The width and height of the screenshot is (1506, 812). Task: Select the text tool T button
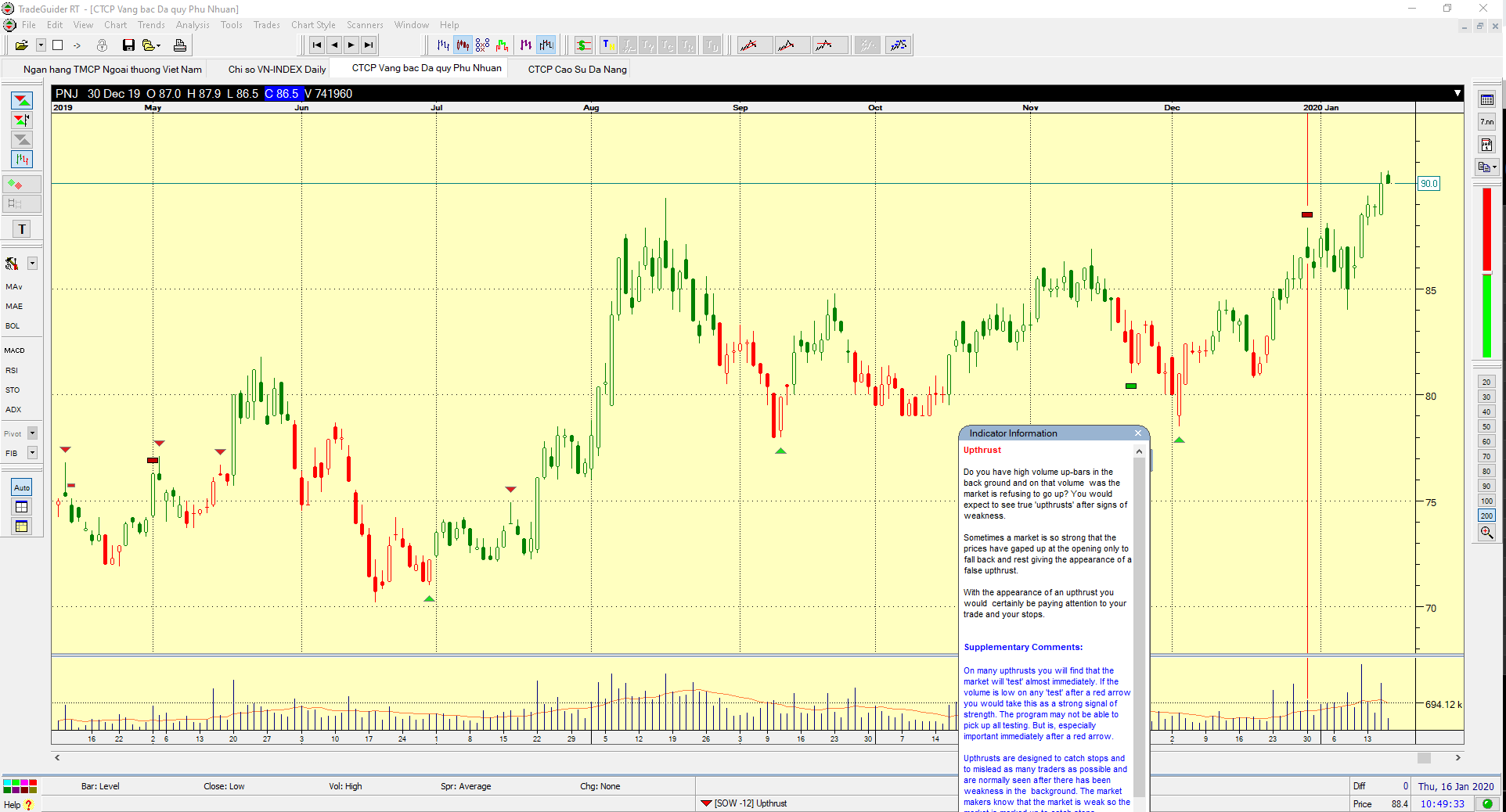pos(22,229)
